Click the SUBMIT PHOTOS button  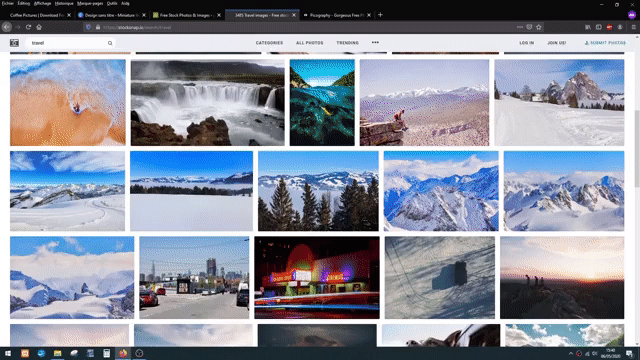(x=605, y=43)
